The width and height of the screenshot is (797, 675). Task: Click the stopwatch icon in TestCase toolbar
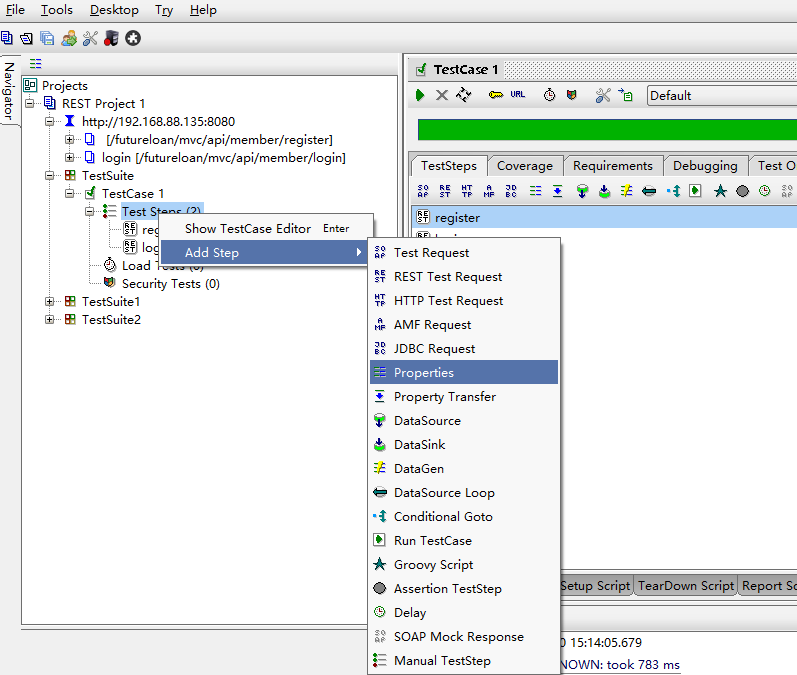(x=549, y=95)
